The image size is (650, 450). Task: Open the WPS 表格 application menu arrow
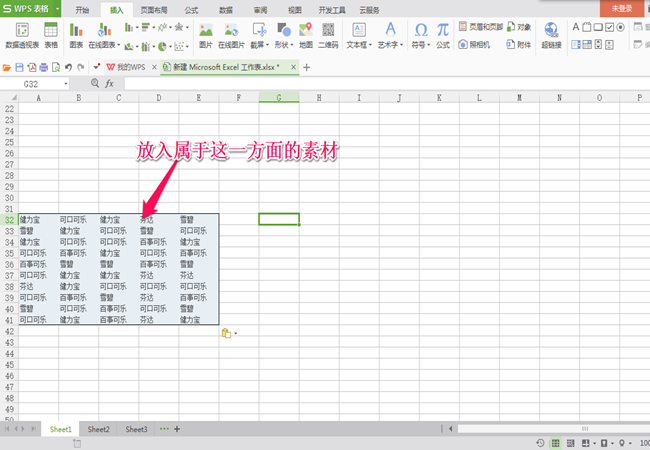[57, 8]
